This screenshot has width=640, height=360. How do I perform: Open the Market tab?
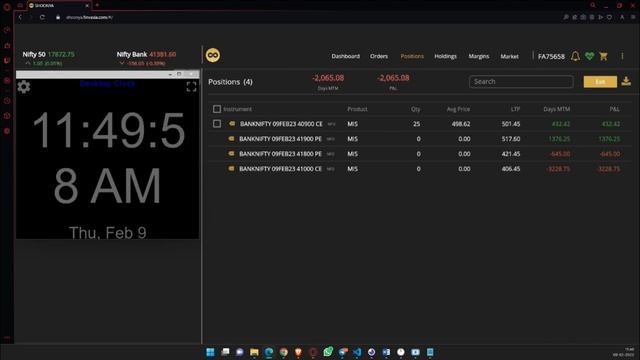pyautogui.click(x=509, y=56)
